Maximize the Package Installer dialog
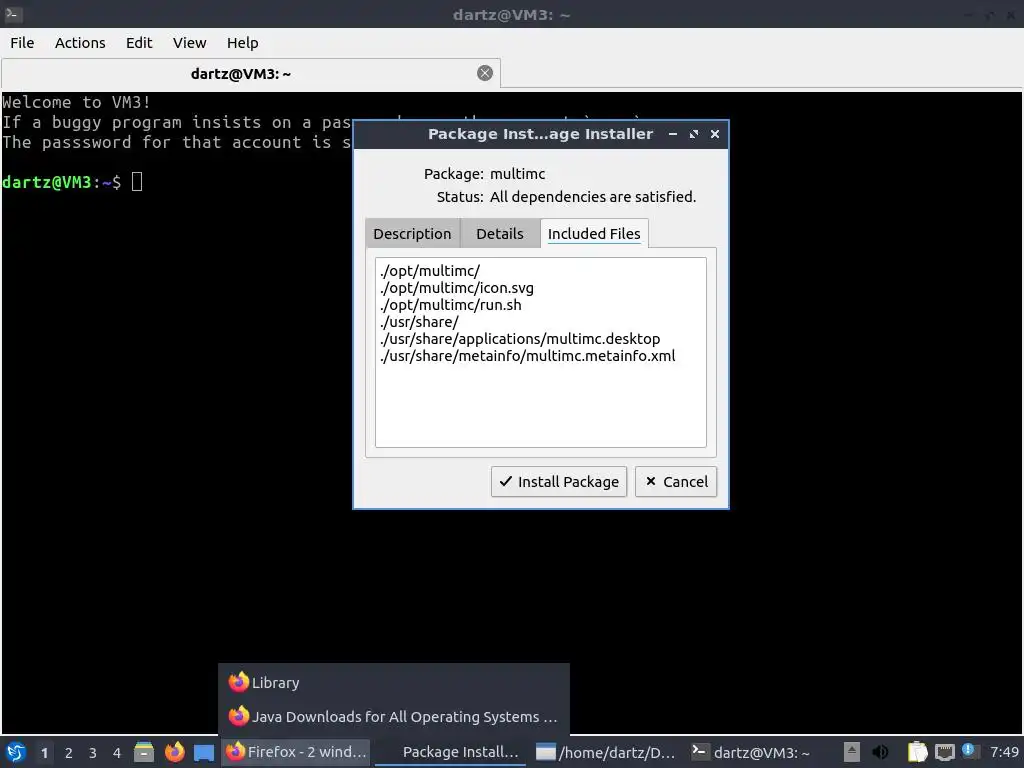 [x=694, y=134]
